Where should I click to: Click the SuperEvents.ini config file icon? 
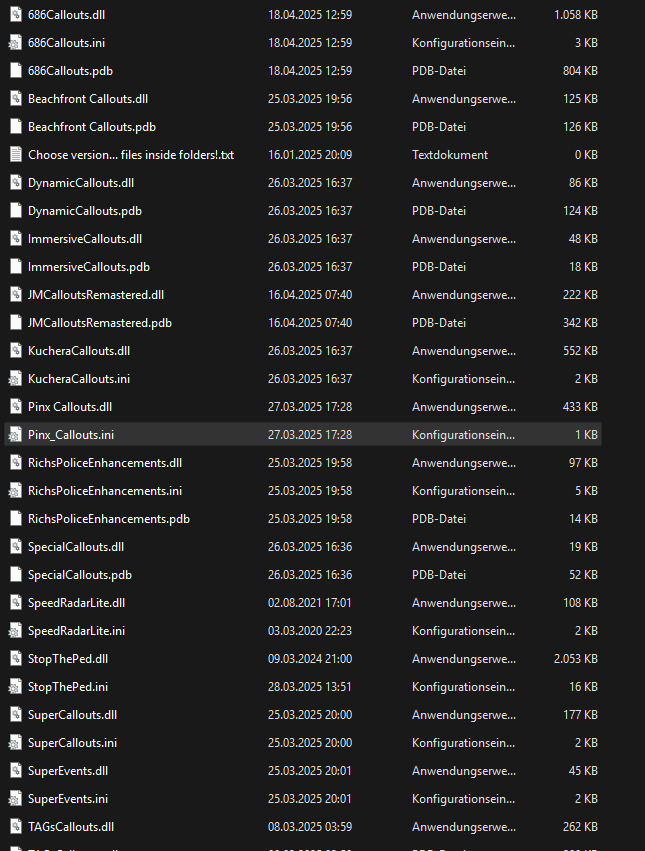click(x=15, y=799)
